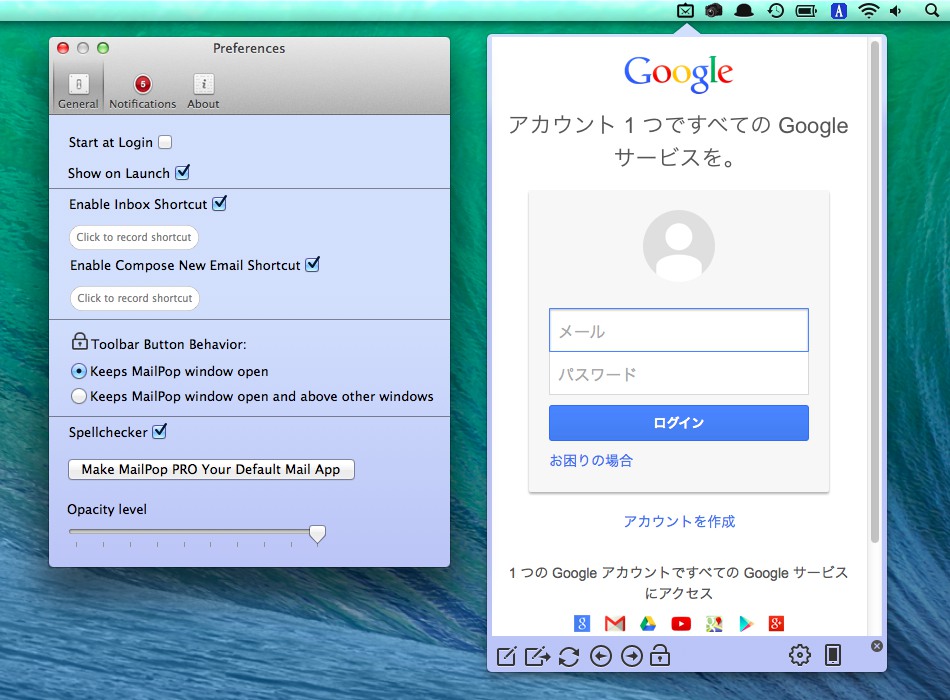
Task: Click in the パスワード password field
Action: tap(679, 373)
